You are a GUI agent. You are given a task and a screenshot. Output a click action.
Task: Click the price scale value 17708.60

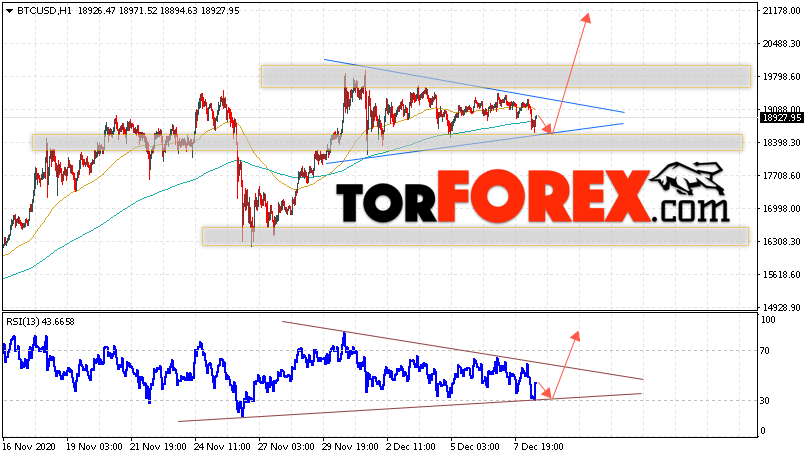point(781,176)
